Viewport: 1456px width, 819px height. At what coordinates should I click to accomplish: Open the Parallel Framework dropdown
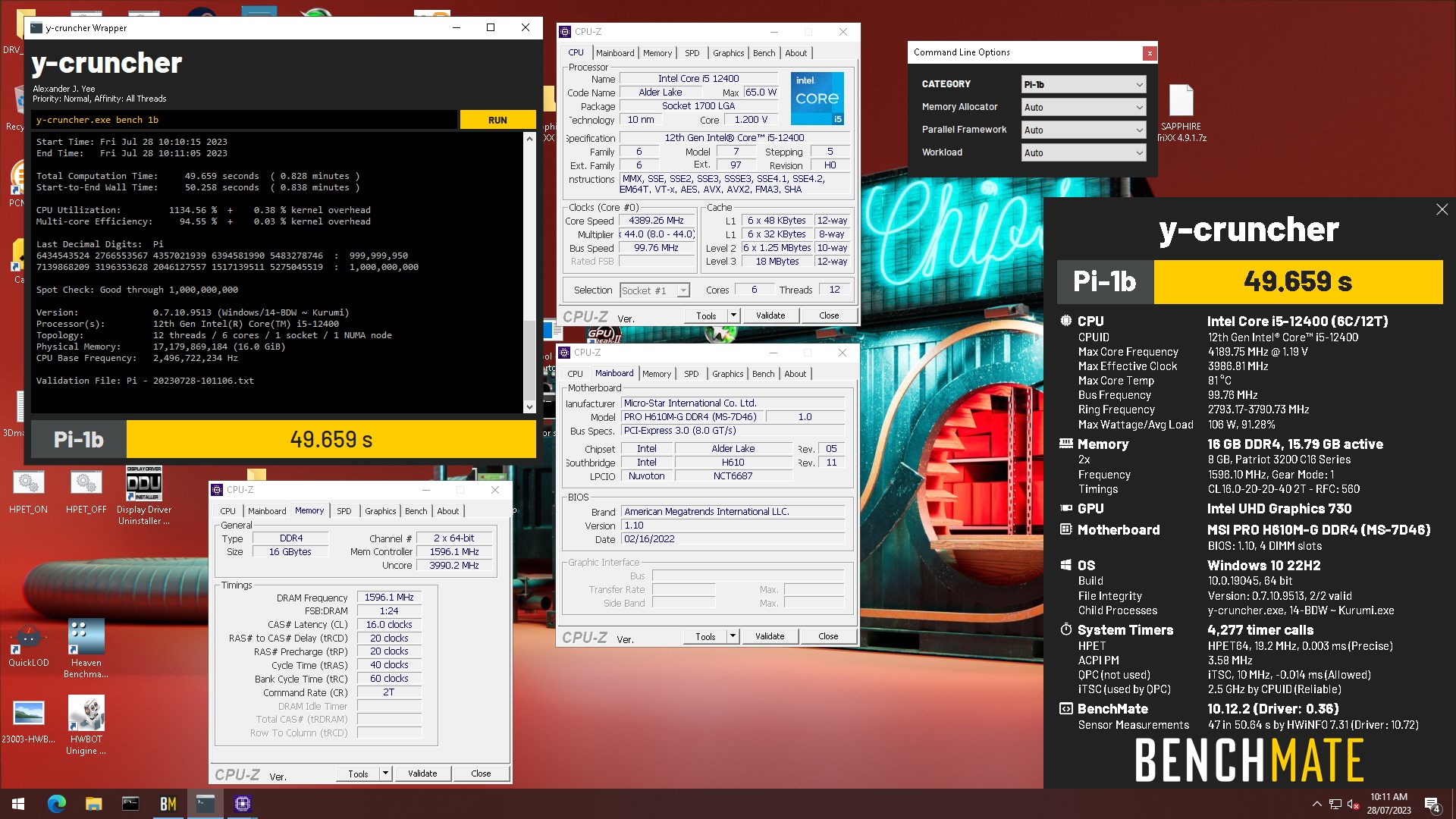(x=1083, y=130)
